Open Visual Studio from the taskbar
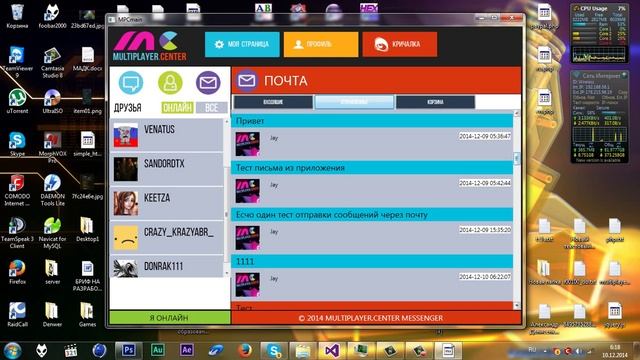The image size is (640, 360). tap(332, 350)
